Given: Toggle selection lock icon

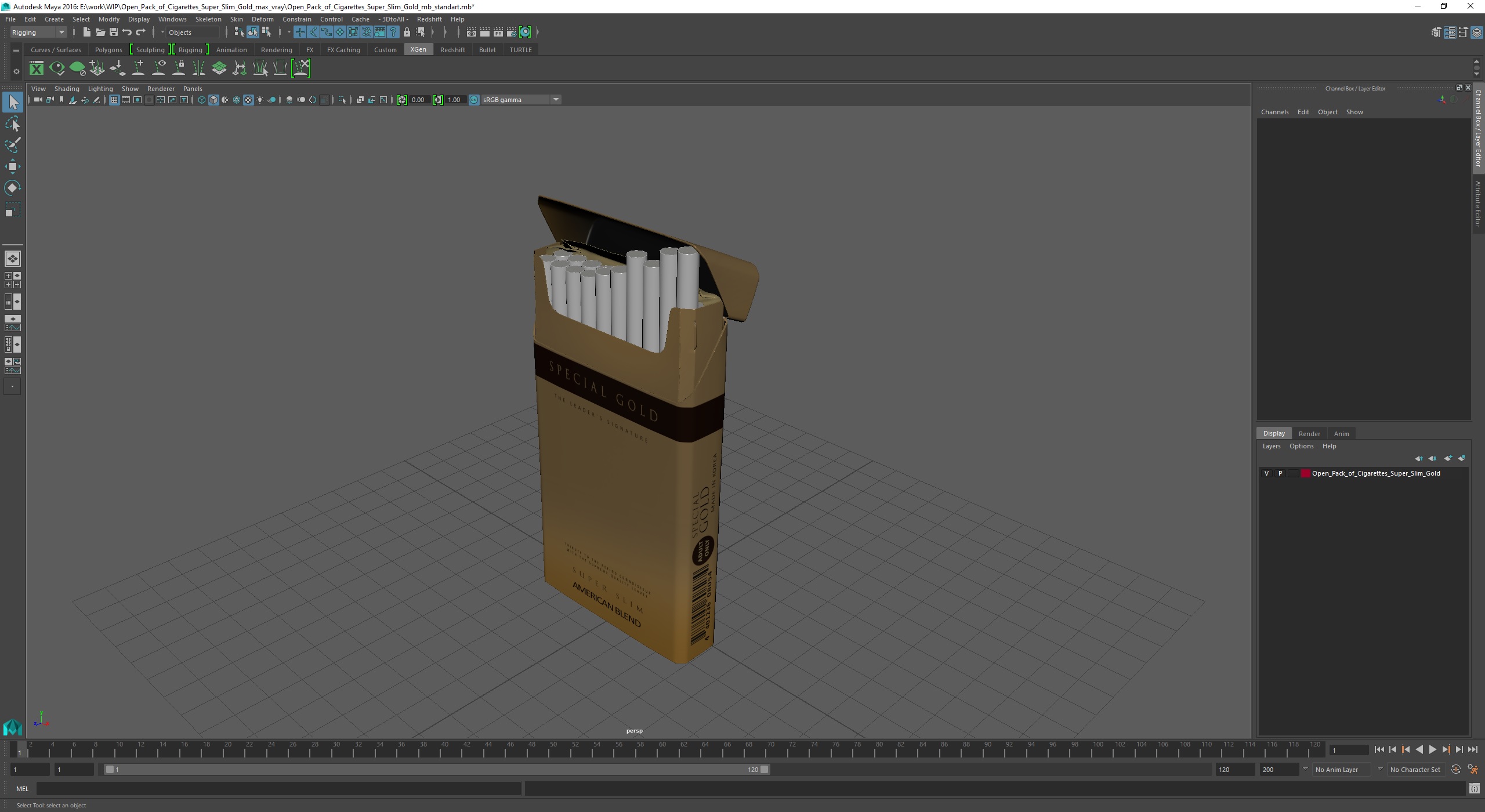Looking at the screenshot, I should pyautogui.click(x=407, y=32).
